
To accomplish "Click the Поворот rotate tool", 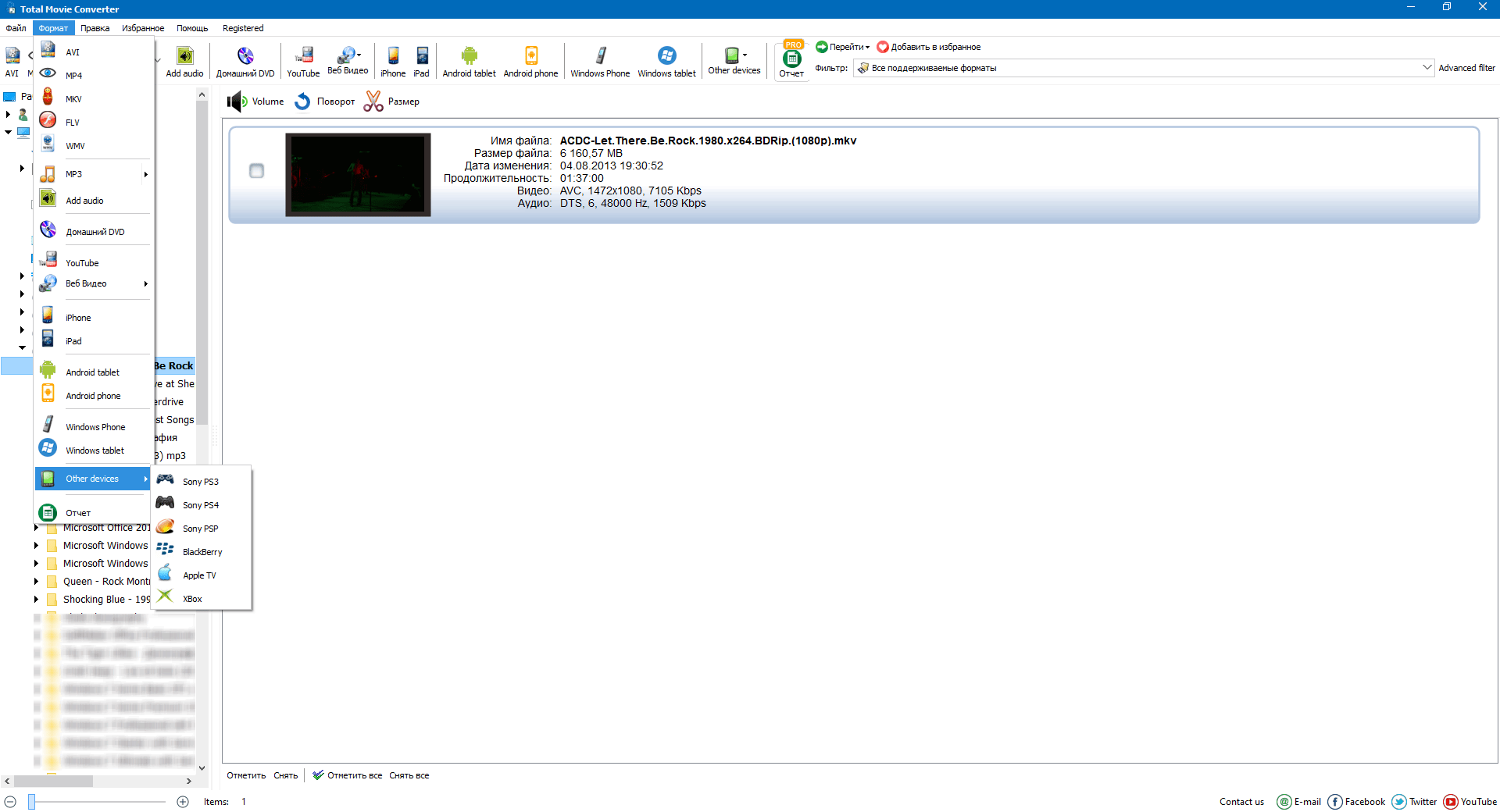I will tap(325, 101).
